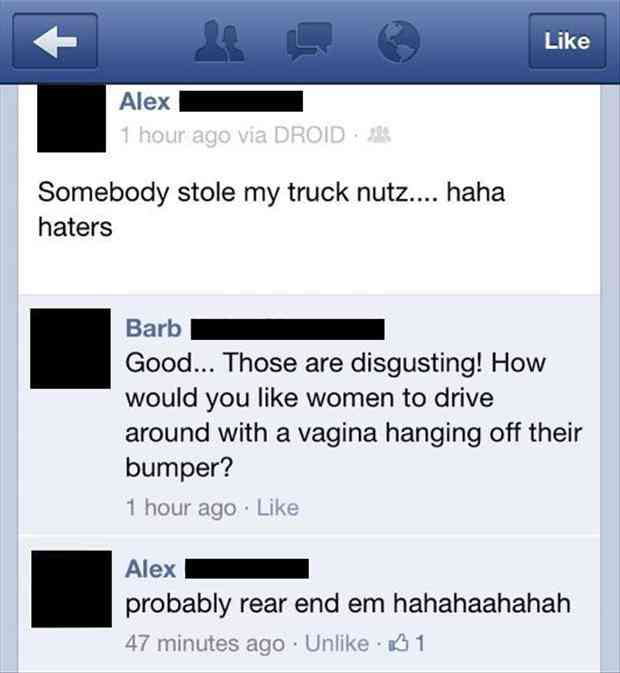Click the Like button in header
The image size is (620, 673).
click(x=567, y=41)
